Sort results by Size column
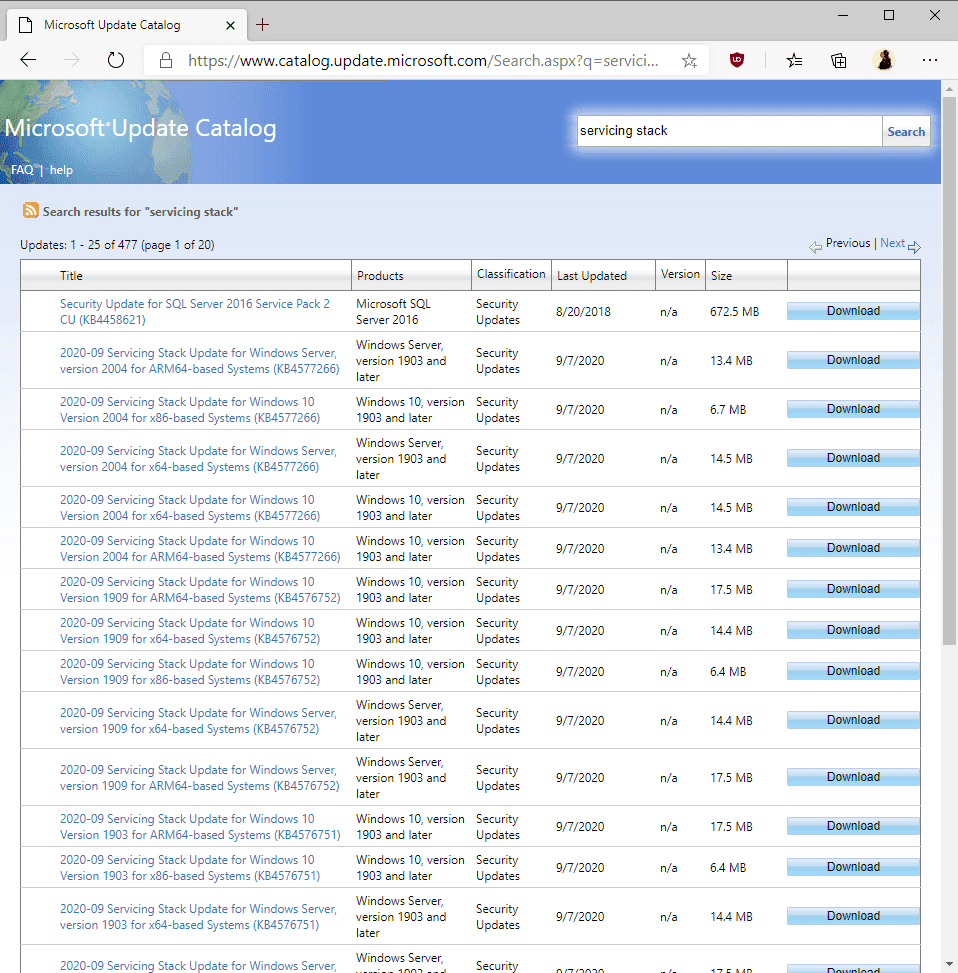Screen dimensions: 958x973 click(722, 276)
